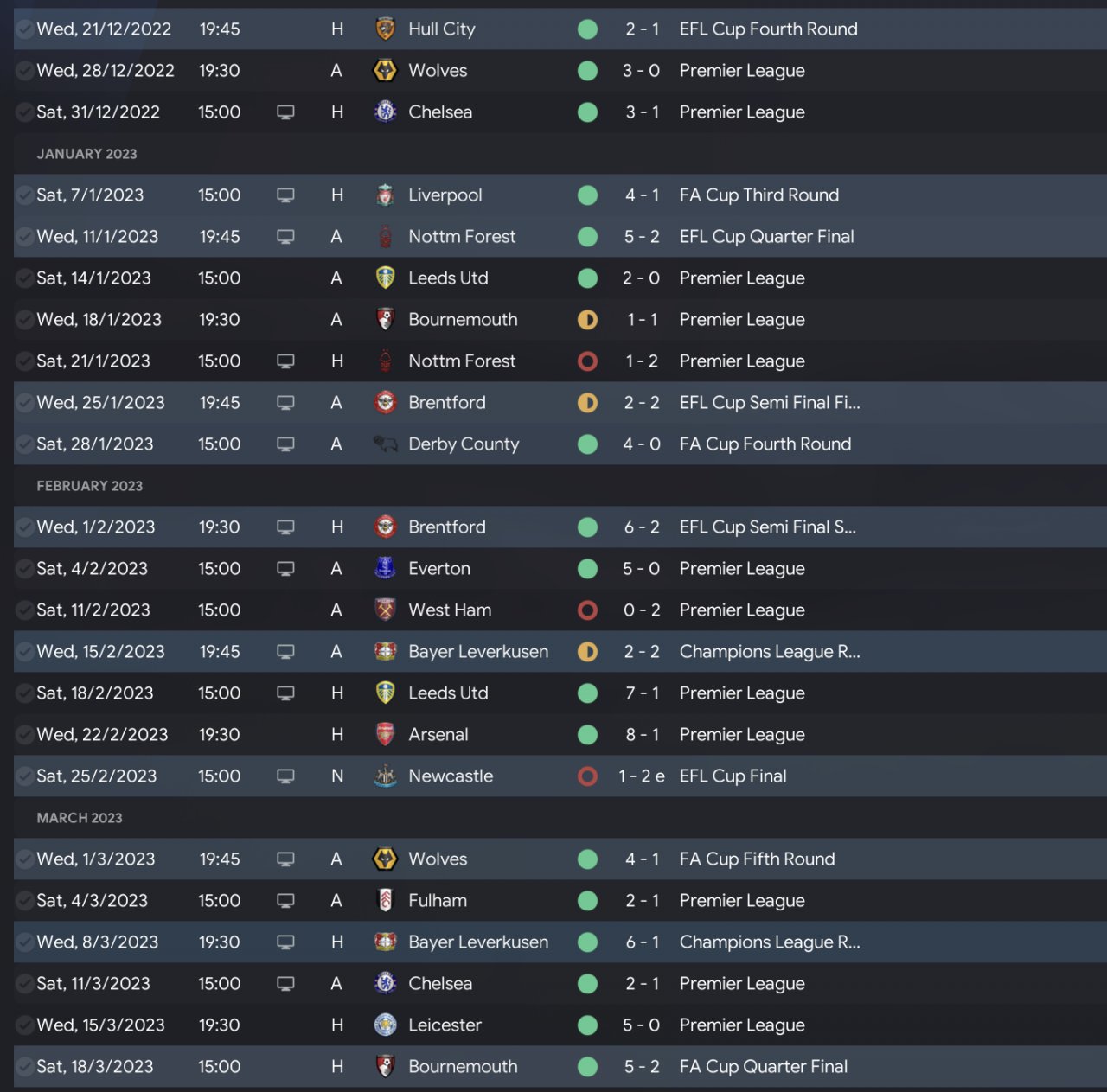Click the red loss indicator on the West Ham match
The height and width of the screenshot is (1092, 1107).
[587, 610]
